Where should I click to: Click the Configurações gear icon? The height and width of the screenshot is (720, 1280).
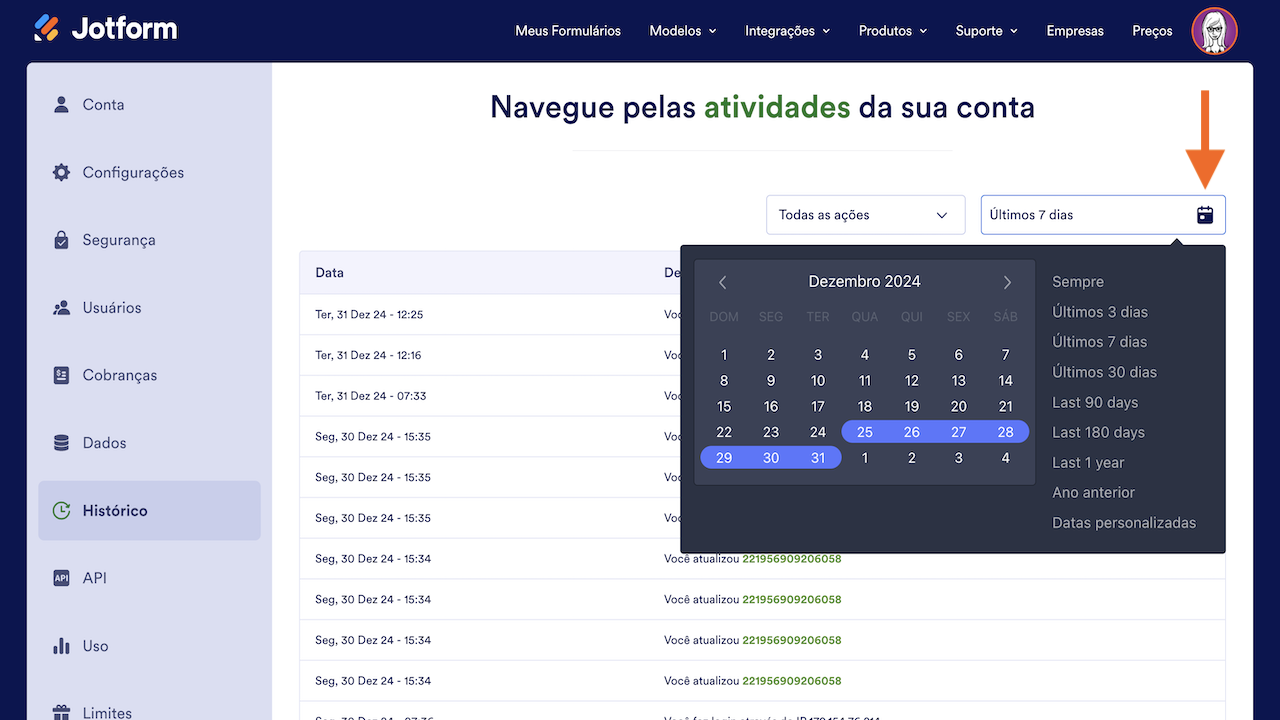click(x=62, y=172)
